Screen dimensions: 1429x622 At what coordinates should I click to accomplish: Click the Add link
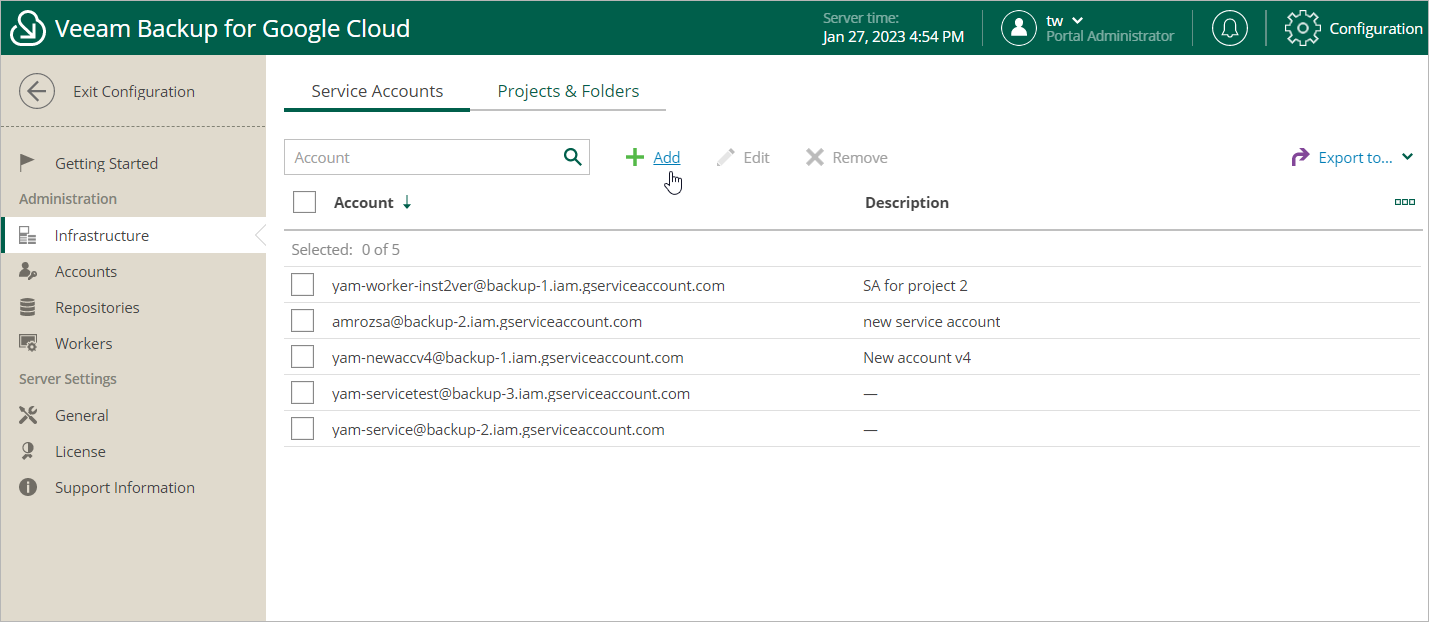click(x=666, y=157)
